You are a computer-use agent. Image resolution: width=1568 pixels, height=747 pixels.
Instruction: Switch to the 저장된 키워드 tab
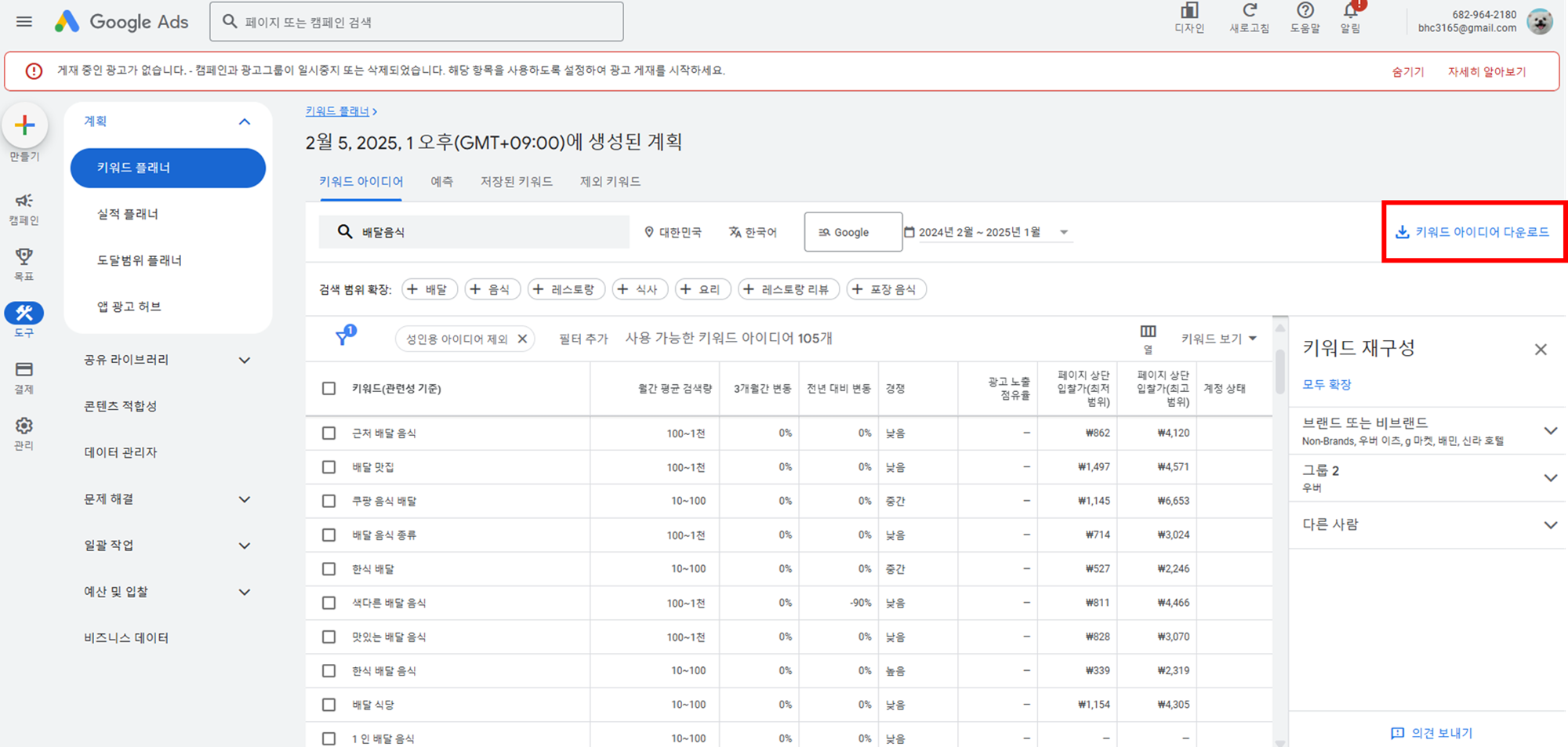tap(517, 181)
